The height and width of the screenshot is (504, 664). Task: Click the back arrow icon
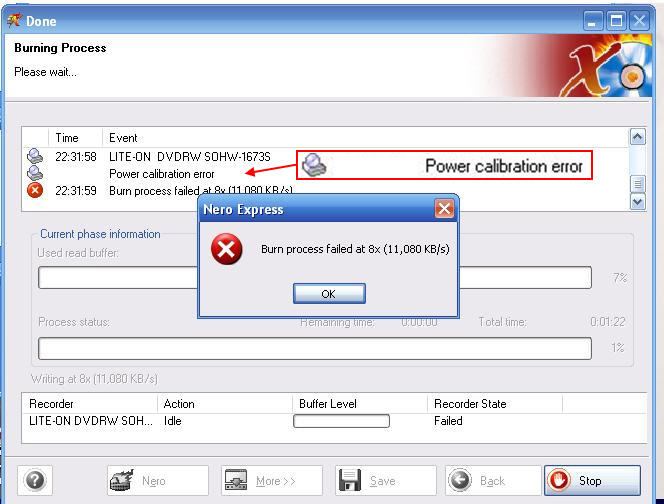point(460,480)
